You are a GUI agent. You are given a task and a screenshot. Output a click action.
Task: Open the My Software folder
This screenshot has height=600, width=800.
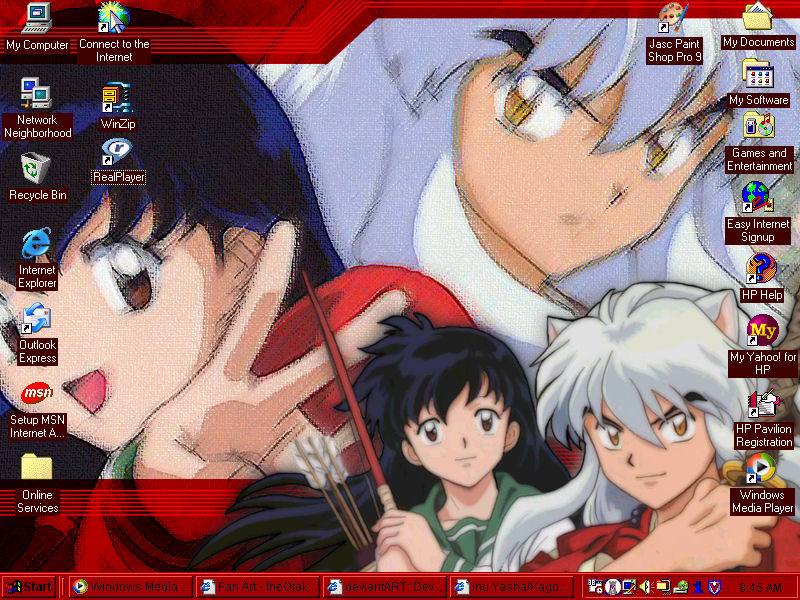coord(757,75)
